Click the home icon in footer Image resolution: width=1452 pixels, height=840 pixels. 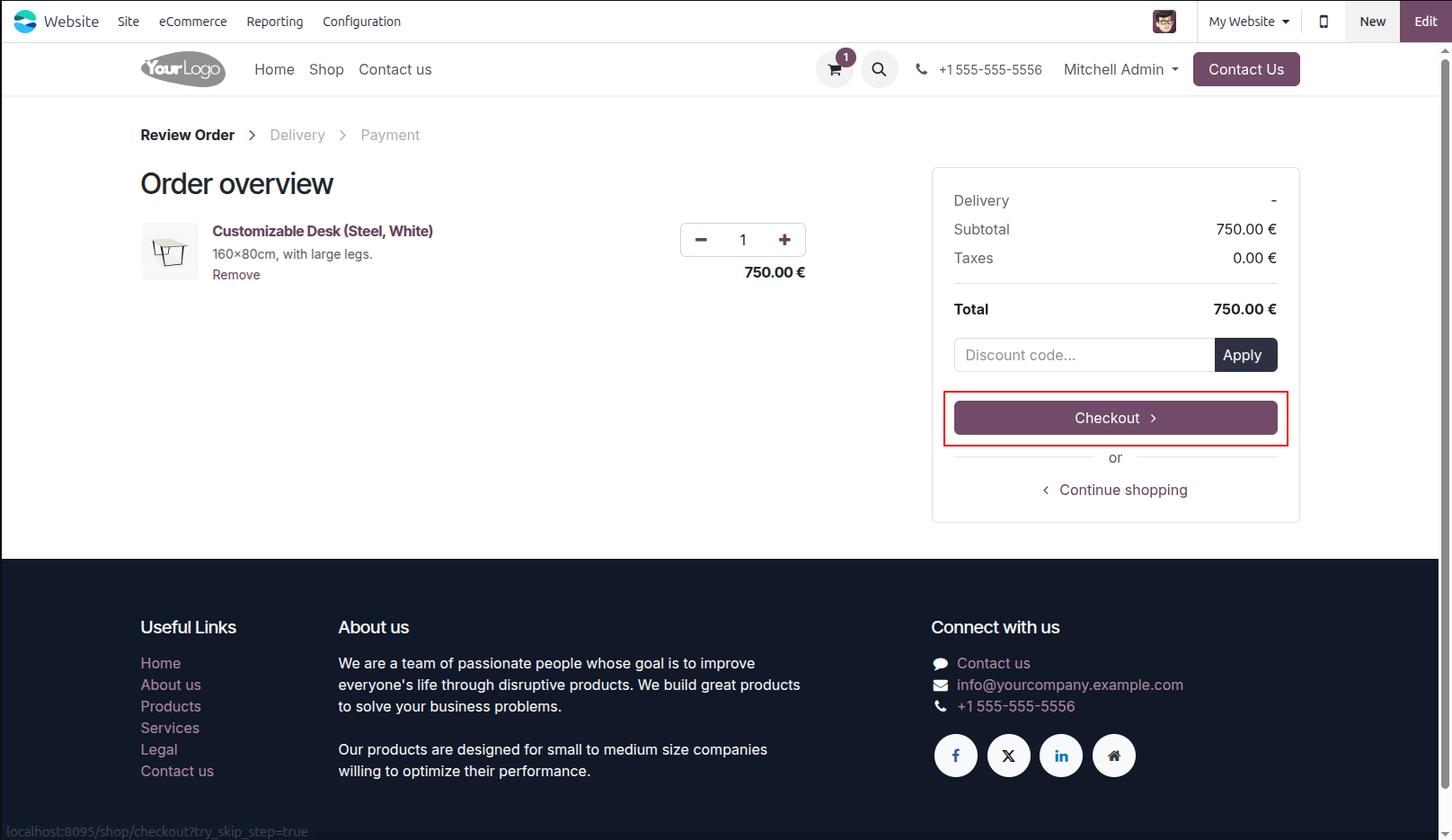[x=1114, y=756]
